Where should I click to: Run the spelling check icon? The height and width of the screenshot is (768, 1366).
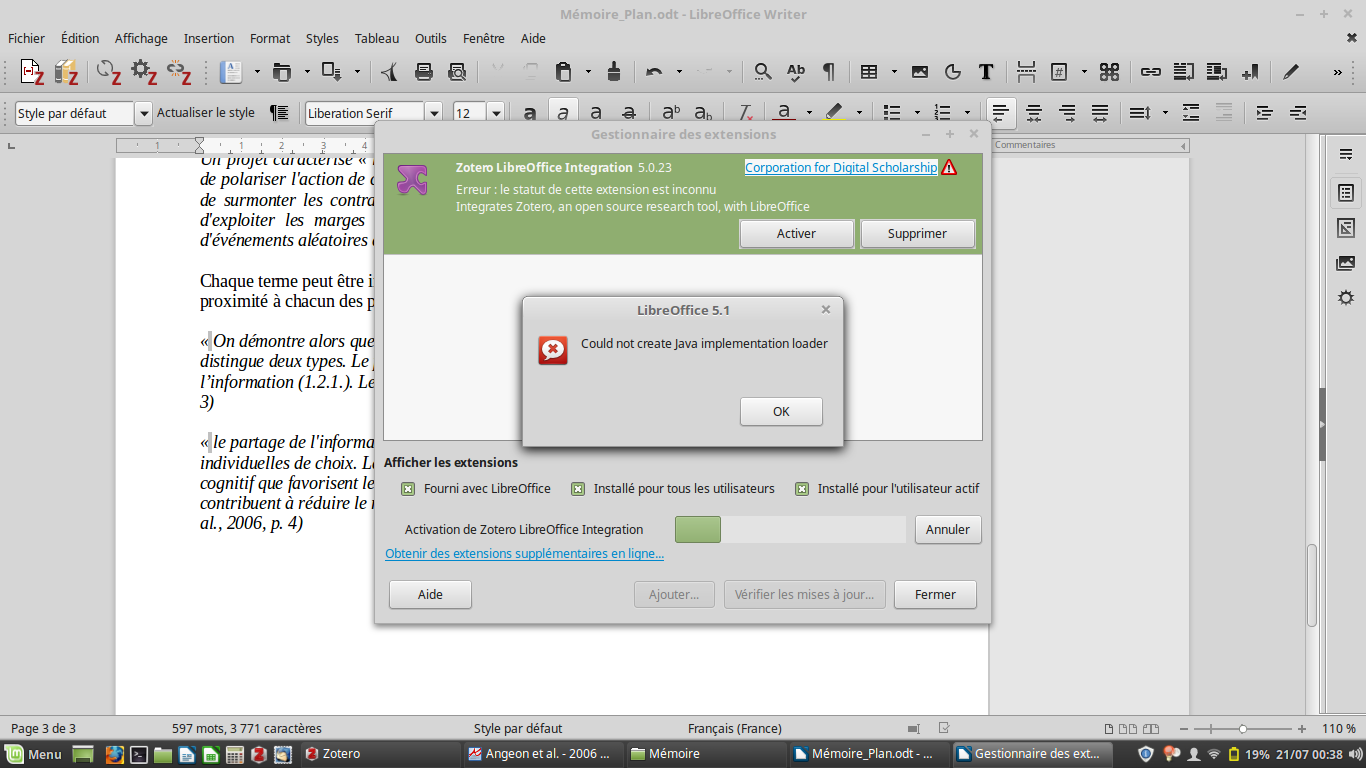[796, 72]
